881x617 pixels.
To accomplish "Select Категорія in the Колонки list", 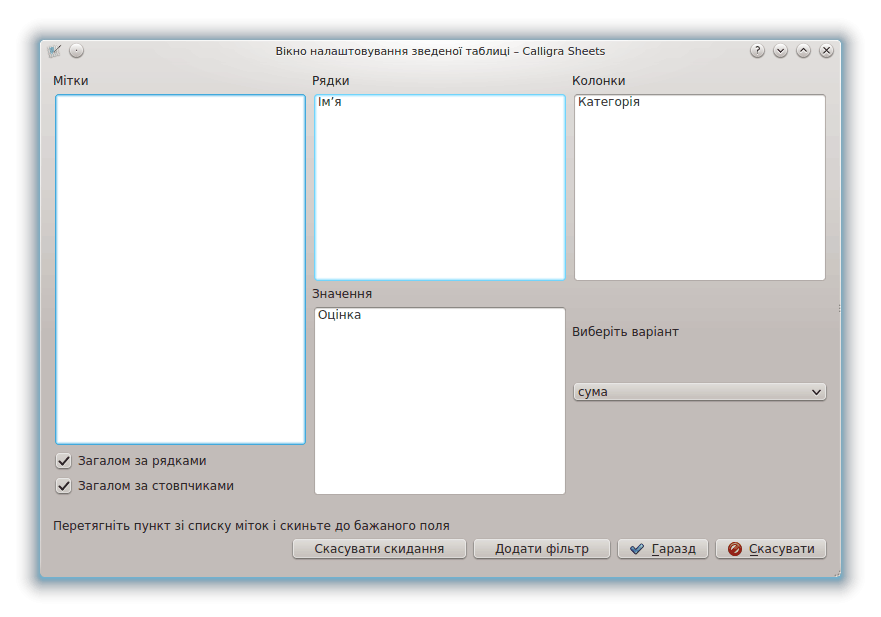I will 608,102.
